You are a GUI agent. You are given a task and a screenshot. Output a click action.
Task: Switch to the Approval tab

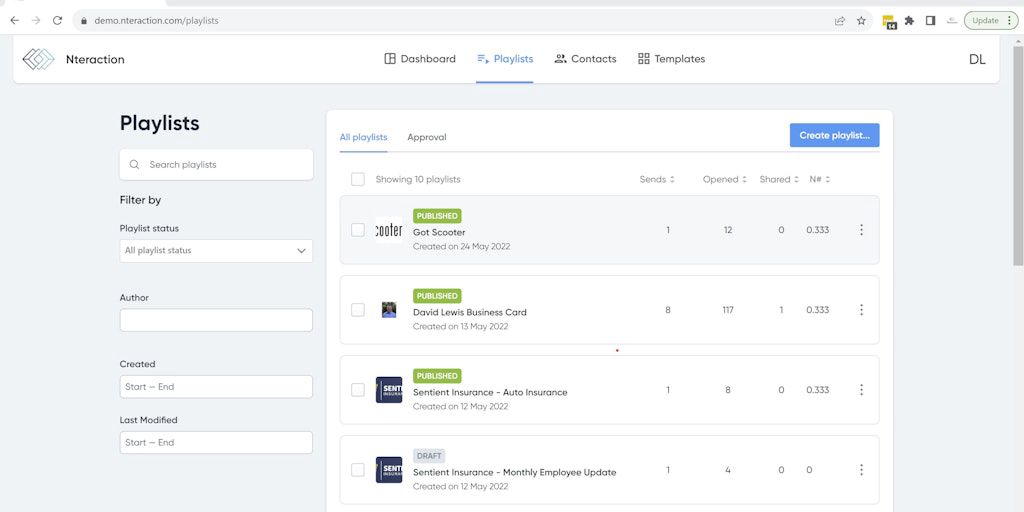[x=426, y=137]
